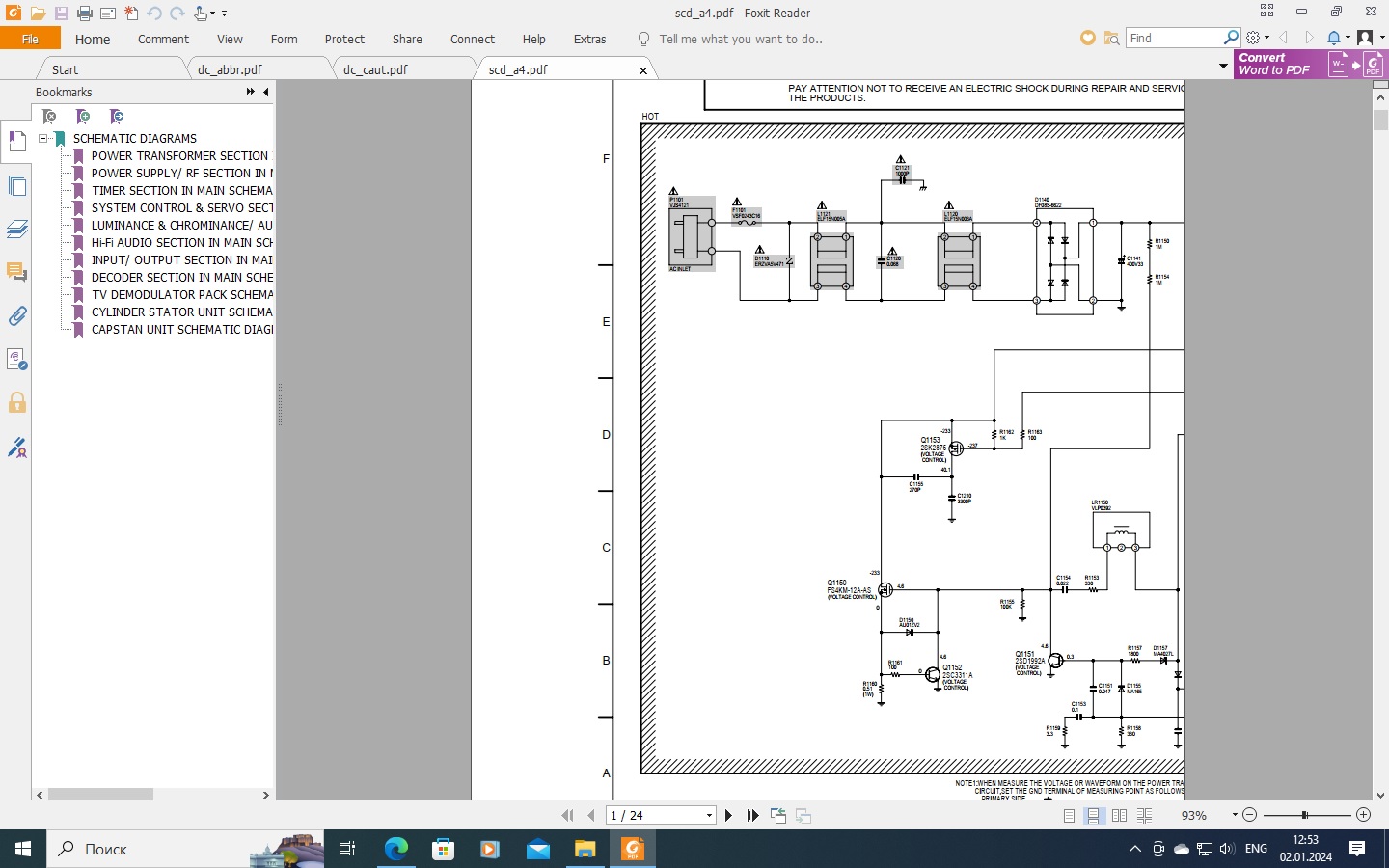This screenshot has height=868, width=1389.
Task: Open the zoom percentage dropdown
Action: 1234,816
